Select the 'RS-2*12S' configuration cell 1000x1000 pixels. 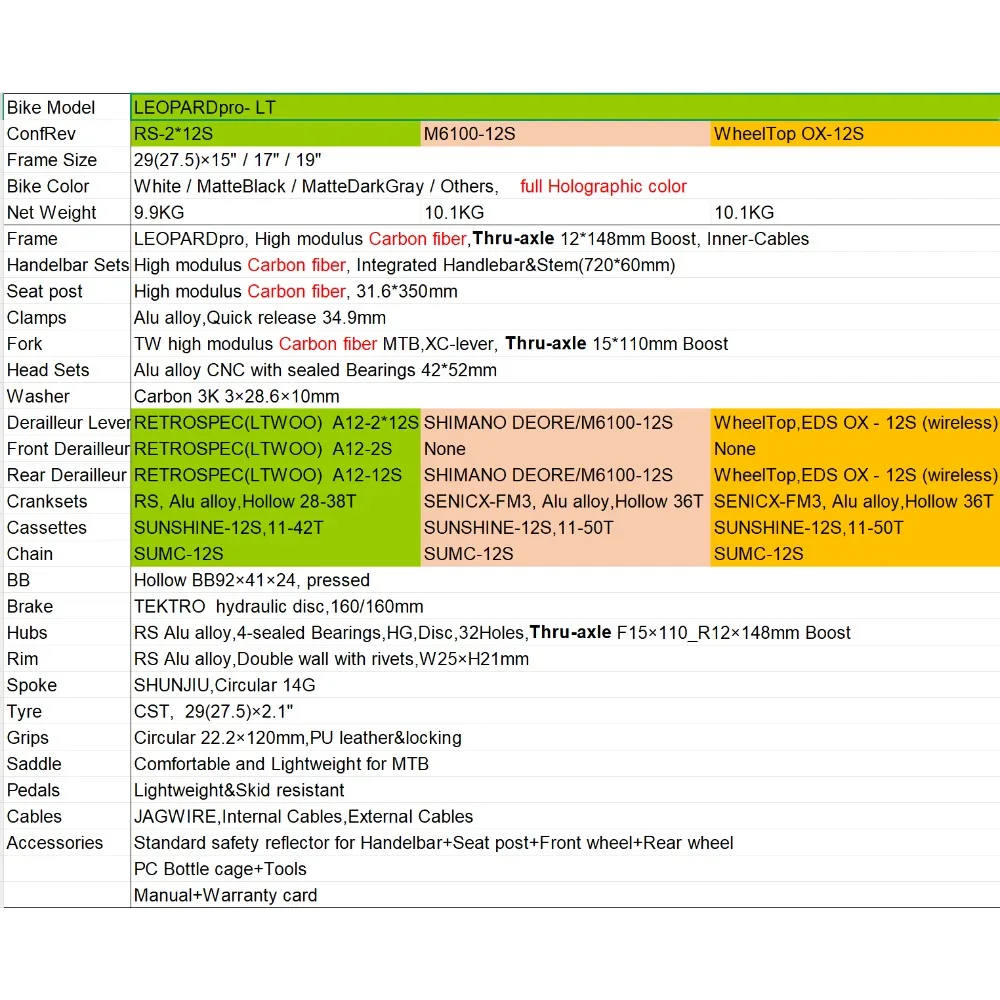(276, 134)
